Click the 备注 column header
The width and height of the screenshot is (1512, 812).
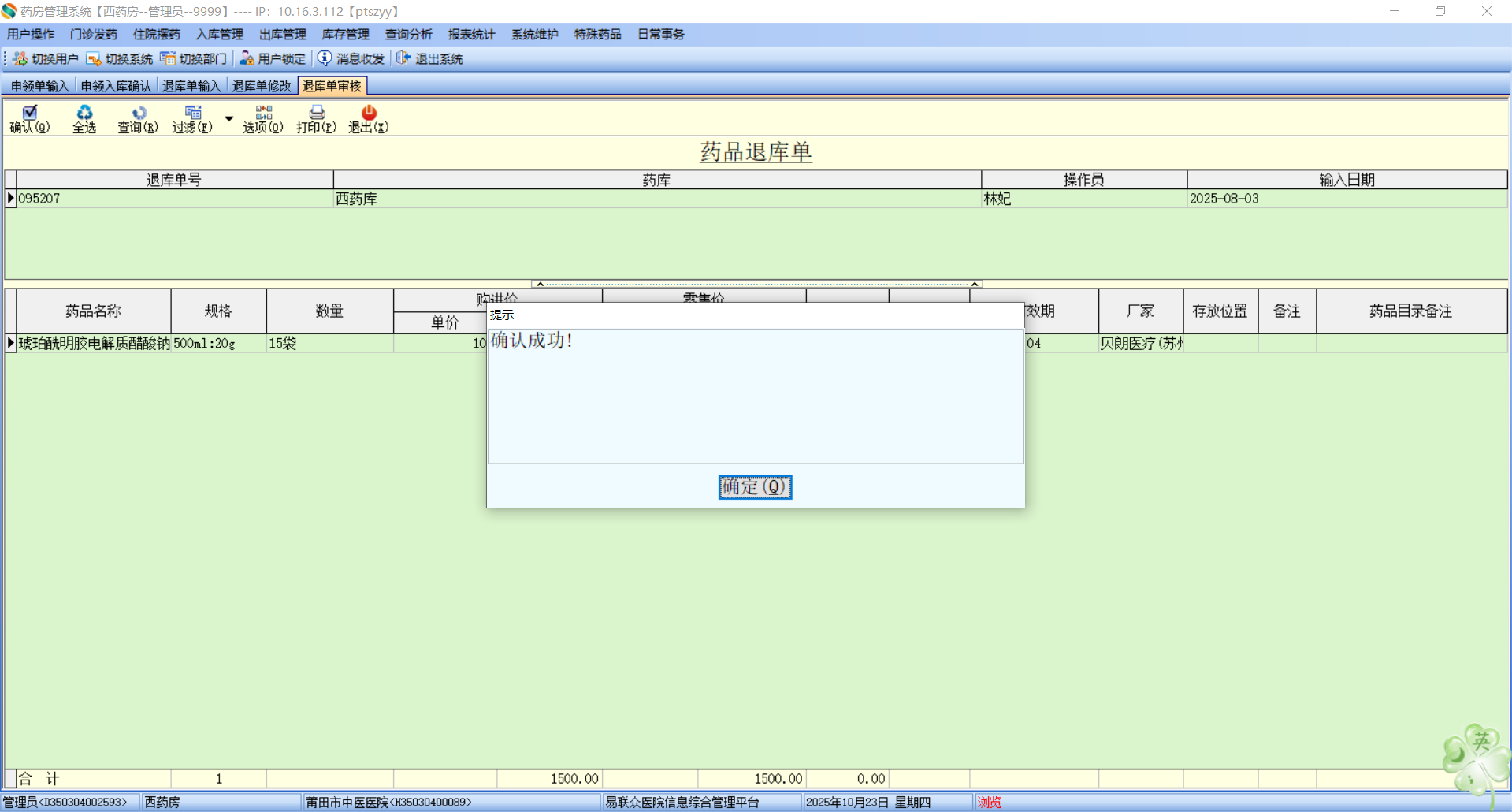(1287, 311)
